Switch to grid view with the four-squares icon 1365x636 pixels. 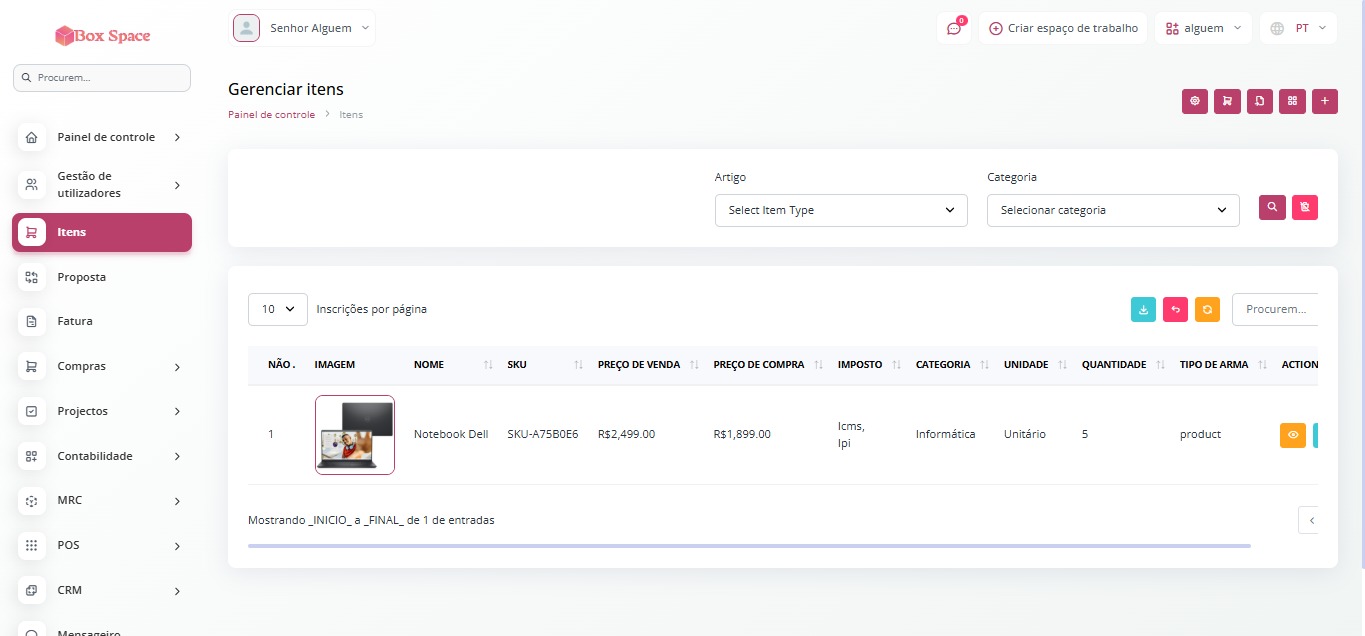1292,101
